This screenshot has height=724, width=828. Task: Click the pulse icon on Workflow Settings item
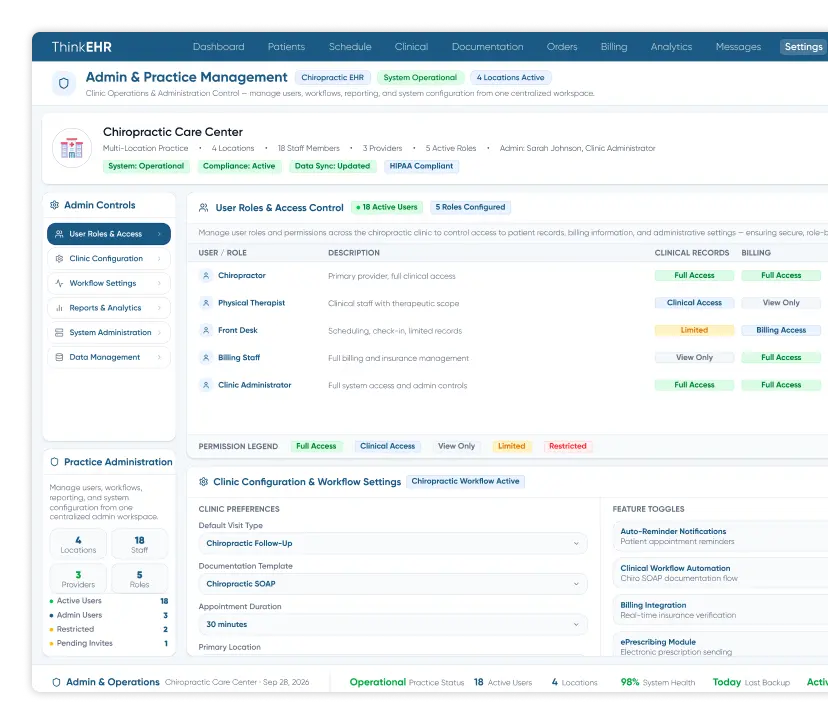(59, 283)
